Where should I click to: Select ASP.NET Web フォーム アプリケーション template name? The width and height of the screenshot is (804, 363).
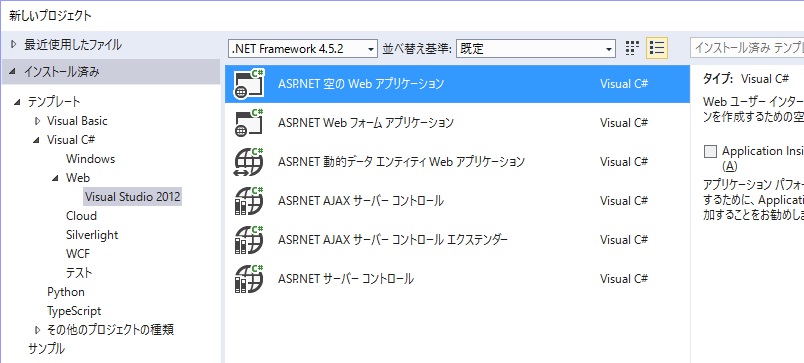point(366,123)
